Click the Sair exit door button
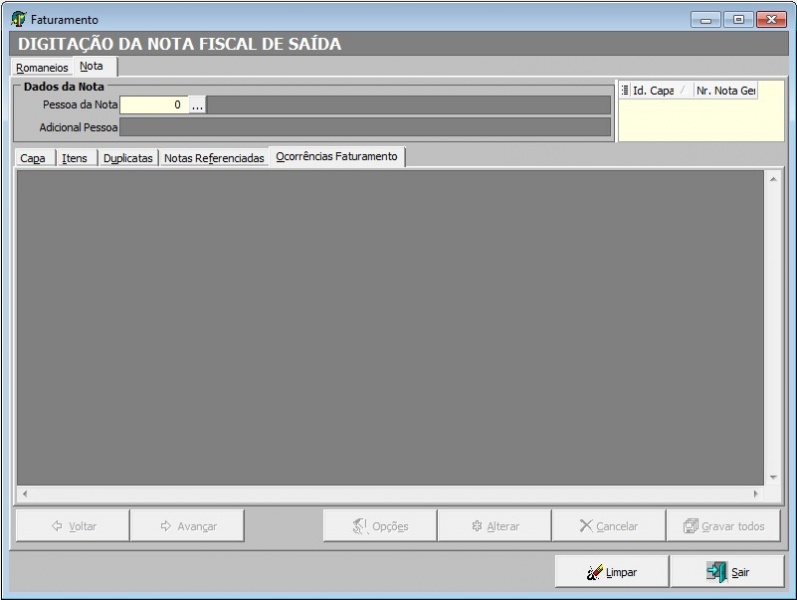 pos(727,572)
